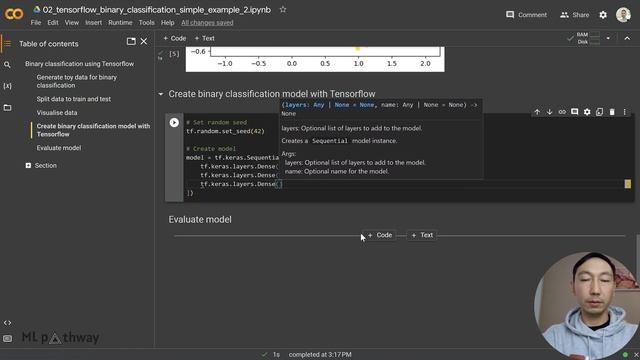Image resolution: width=640 pixels, height=360 pixels.
Task: Click the tf.random.set_seed(42) code line
Action: [x=225, y=131]
